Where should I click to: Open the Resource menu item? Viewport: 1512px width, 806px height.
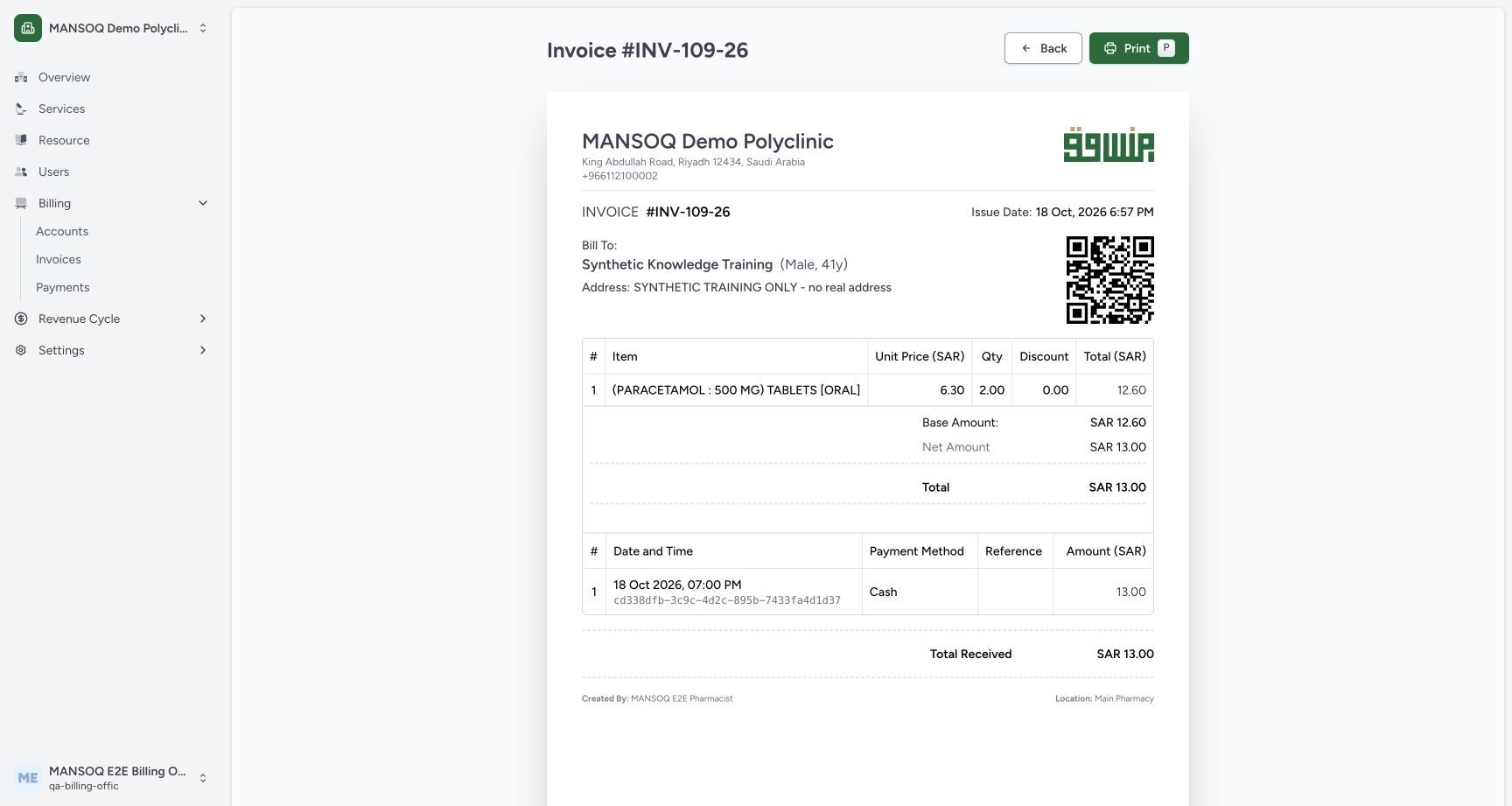point(64,140)
